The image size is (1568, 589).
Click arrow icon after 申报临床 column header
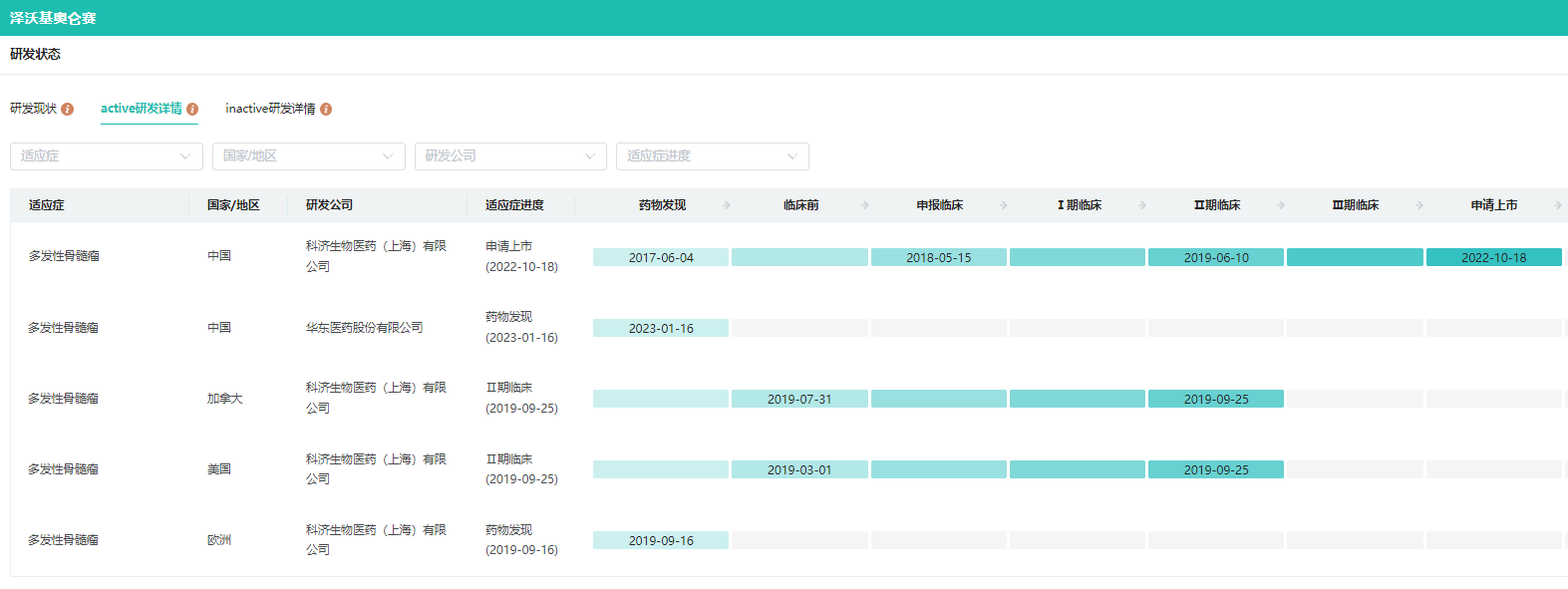[x=1003, y=205]
